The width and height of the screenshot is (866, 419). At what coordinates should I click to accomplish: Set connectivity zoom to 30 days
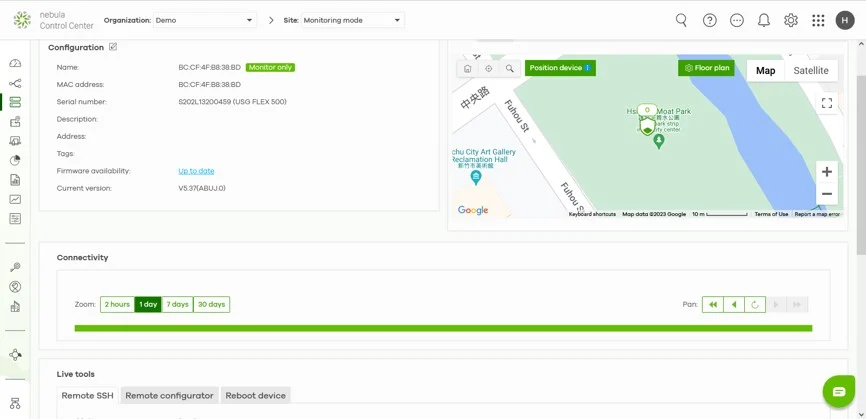[212, 304]
